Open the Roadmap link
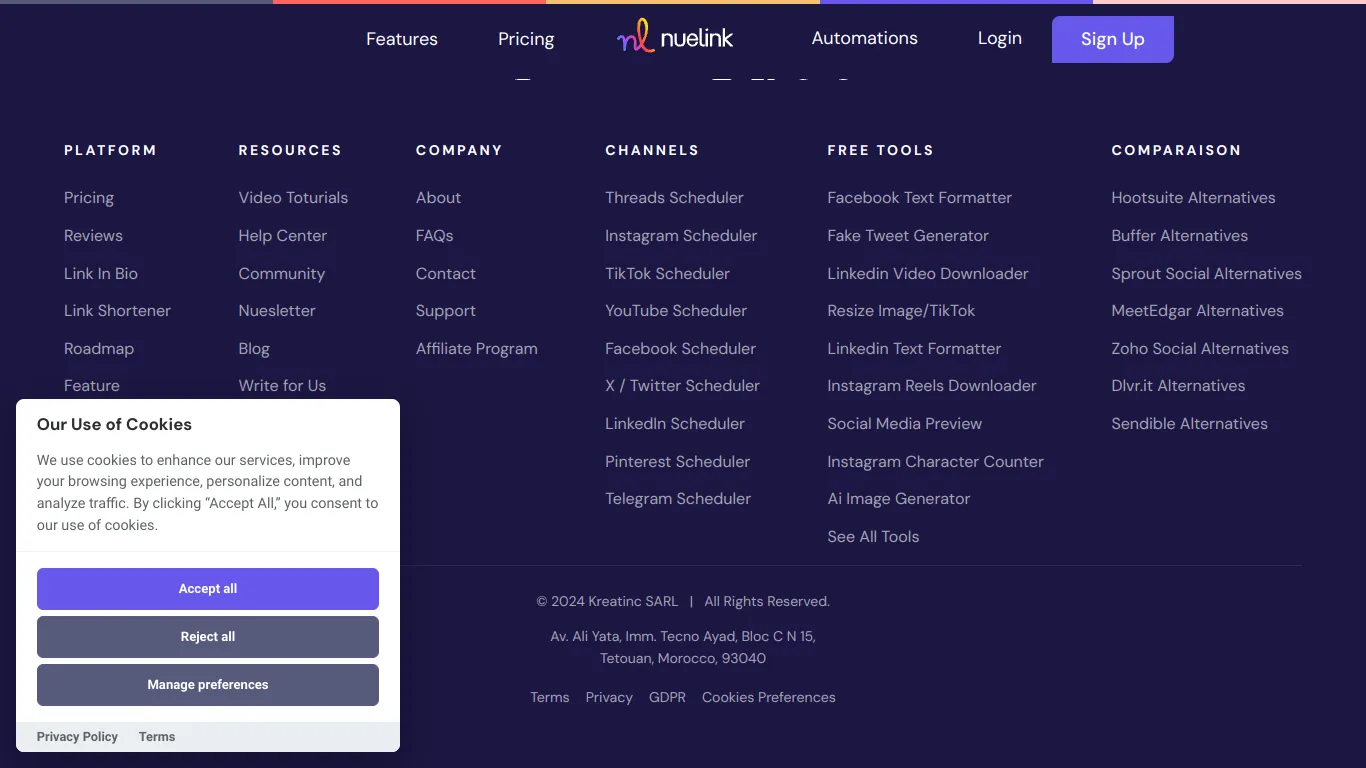 (99, 349)
